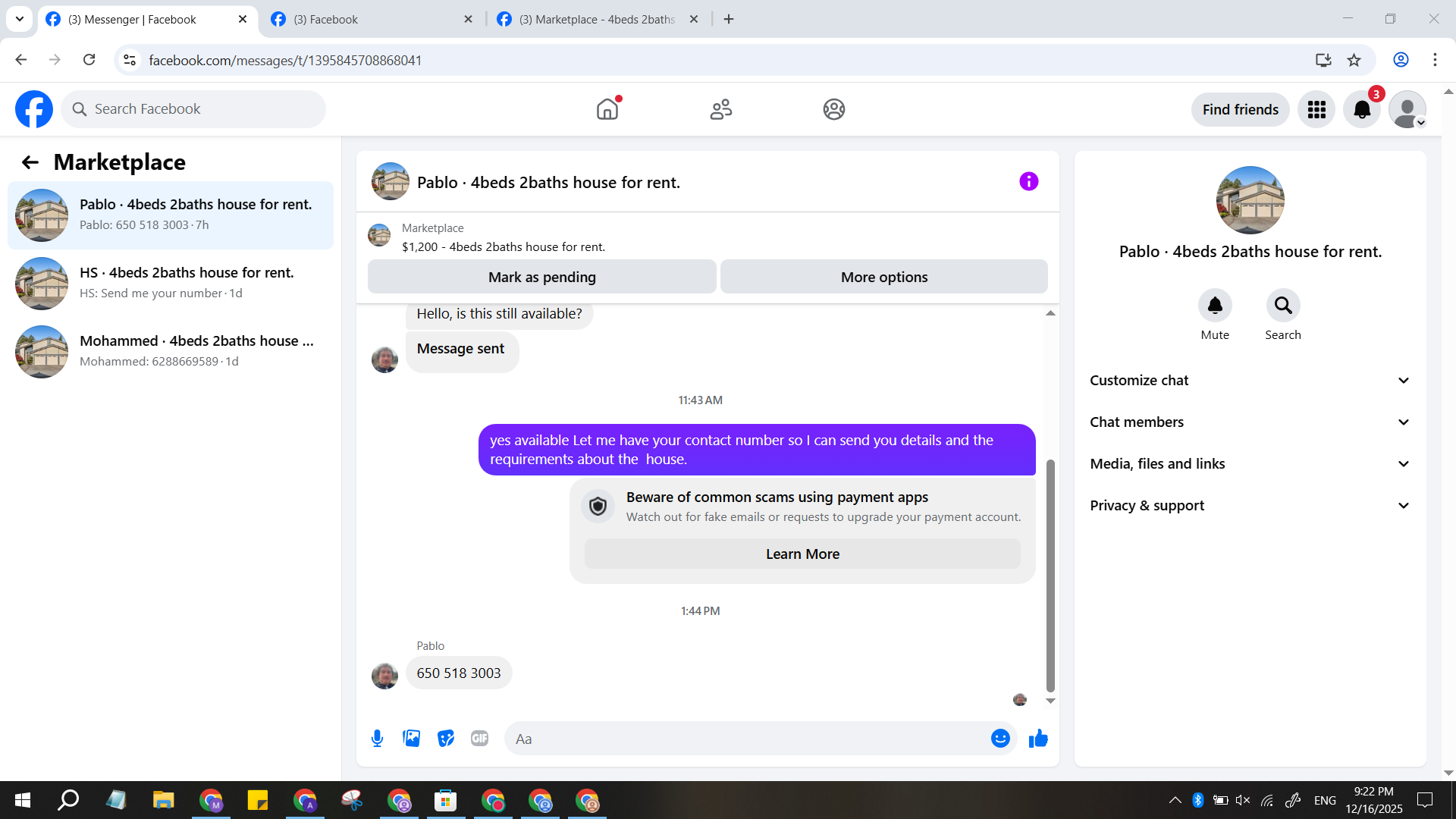The height and width of the screenshot is (819, 1456).
Task: Show hidden system tray icons
Action: (x=1175, y=800)
